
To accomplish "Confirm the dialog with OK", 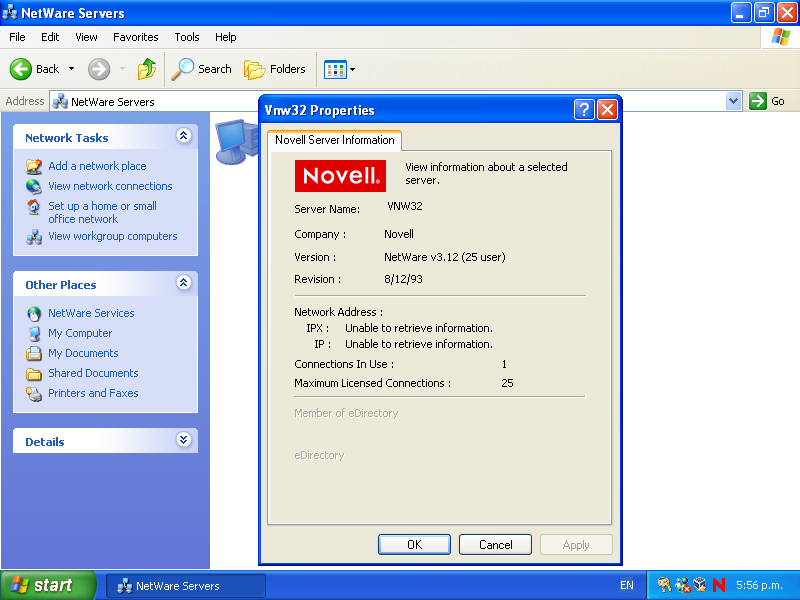I will 414,545.
